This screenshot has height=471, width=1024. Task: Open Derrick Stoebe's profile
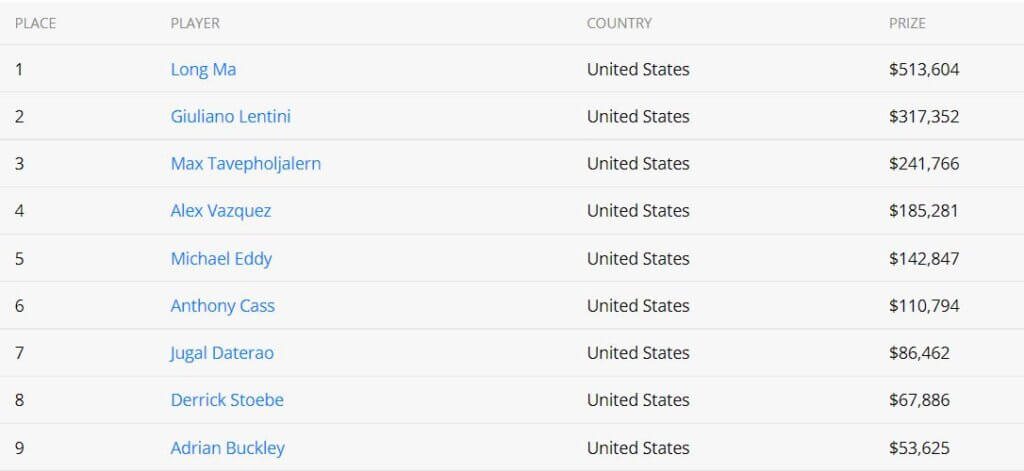tap(227, 400)
